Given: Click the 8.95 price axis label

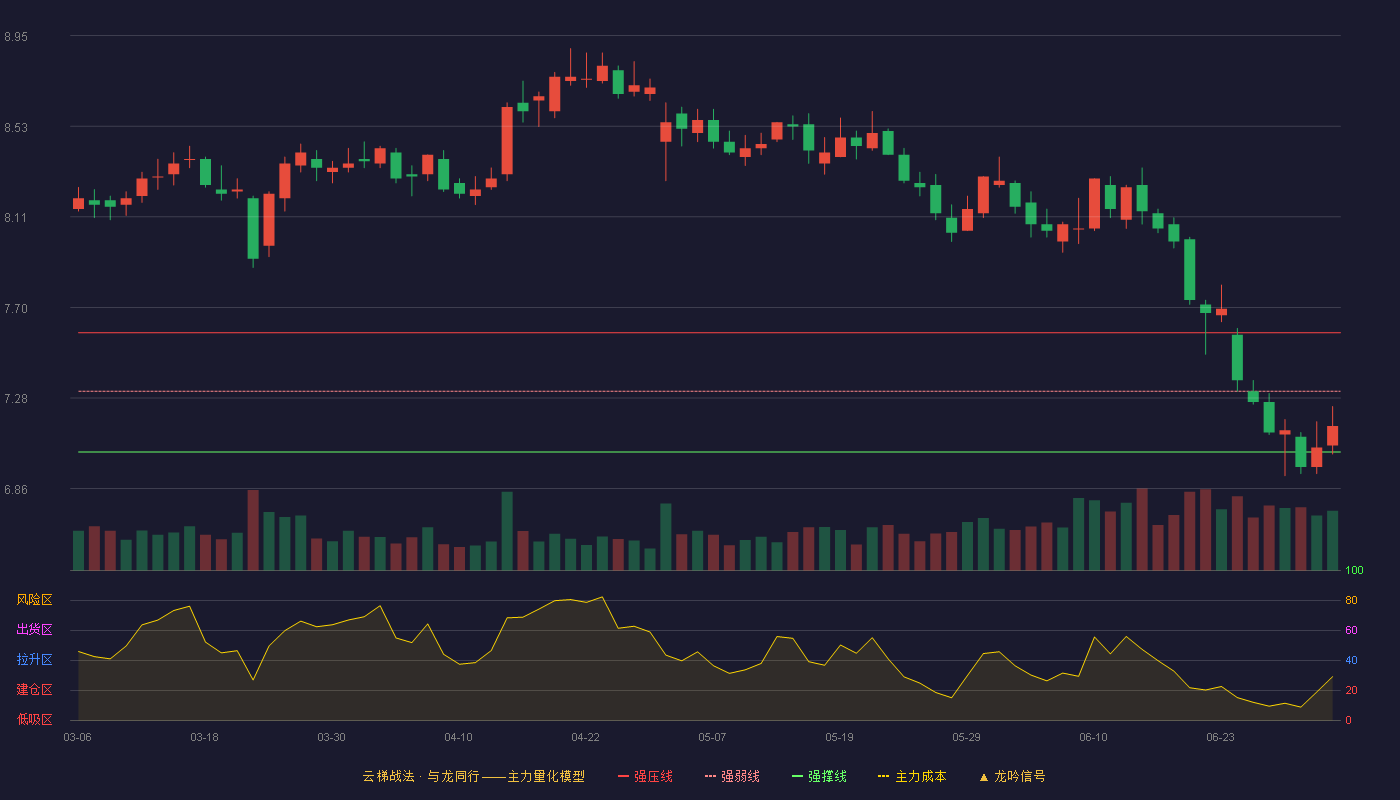Looking at the screenshot, I should (16, 37).
